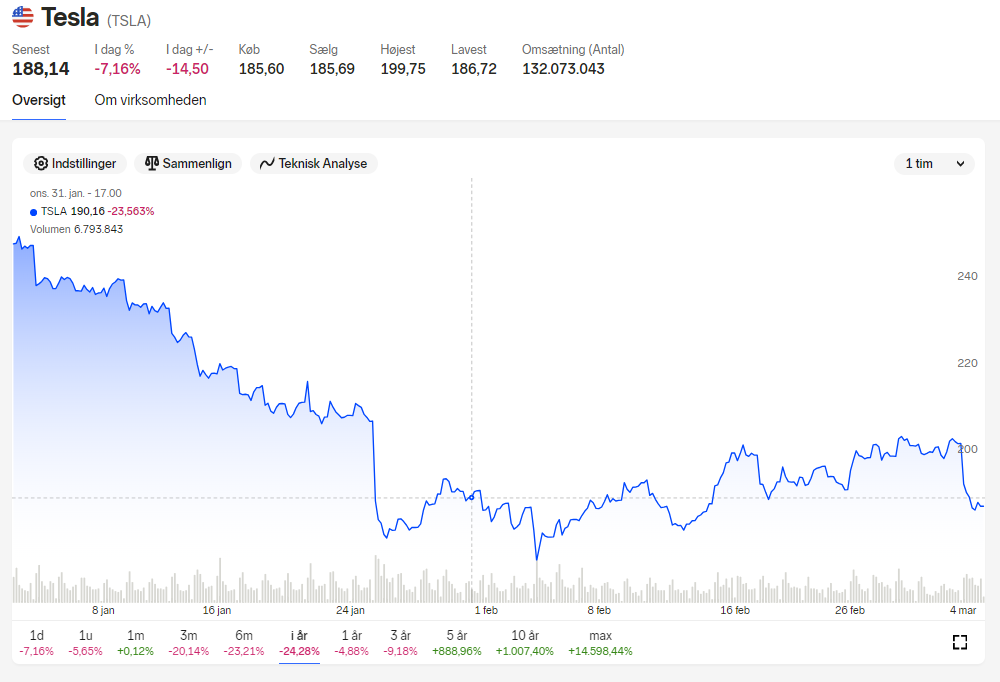Click the Sælg value 185,69
Image resolution: width=1000 pixels, height=682 pixels.
[332, 69]
